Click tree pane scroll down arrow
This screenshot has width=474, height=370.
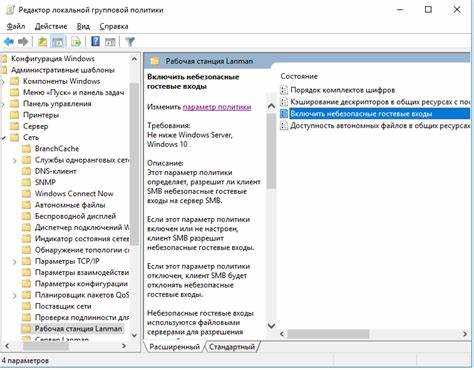(x=134, y=335)
